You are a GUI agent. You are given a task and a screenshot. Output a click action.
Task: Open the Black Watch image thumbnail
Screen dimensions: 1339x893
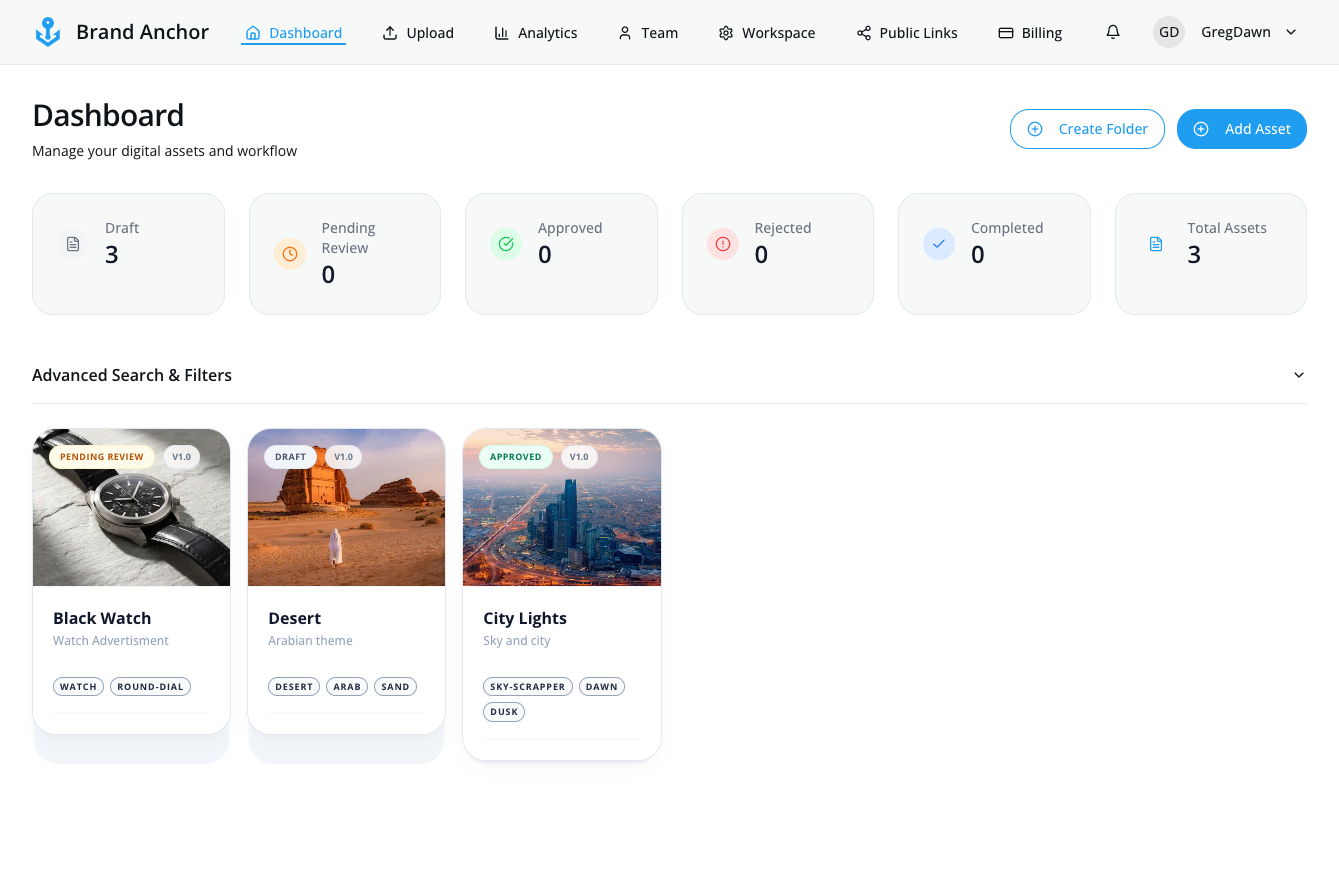132,508
